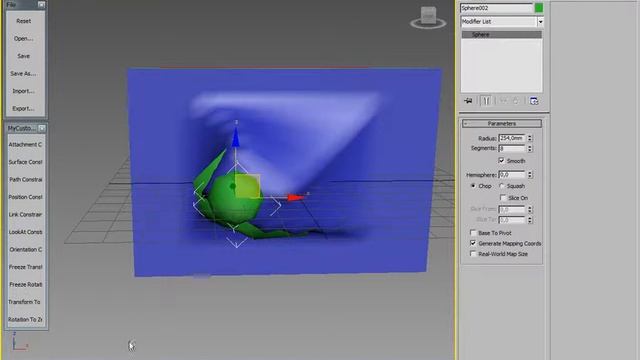Click Link Constraint button

click(25, 215)
